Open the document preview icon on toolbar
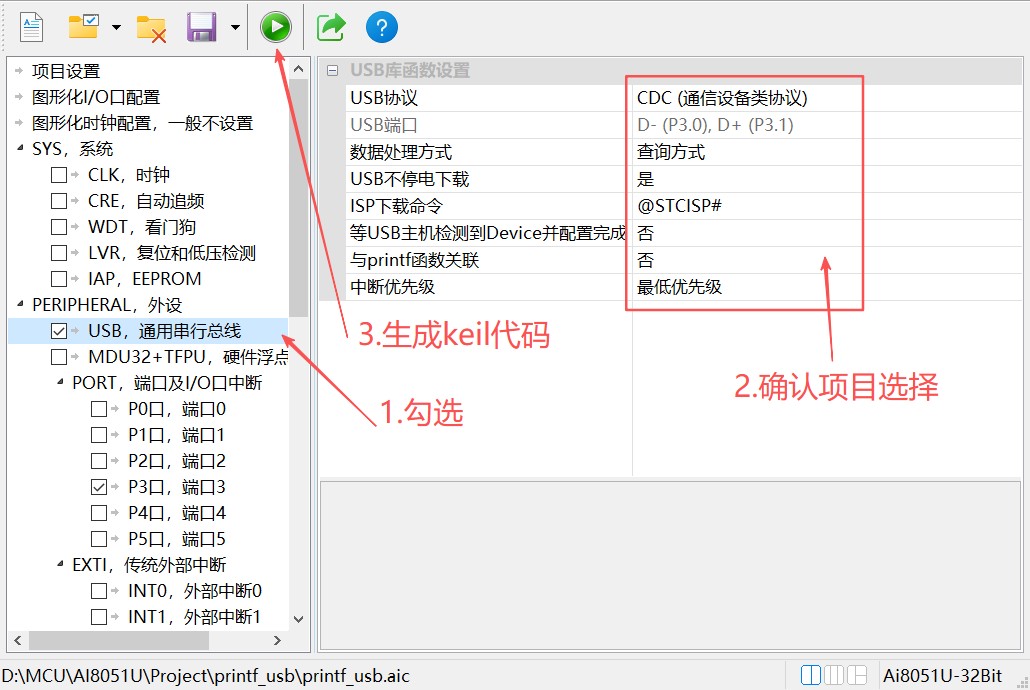The image size is (1030, 690). click(30, 27)
